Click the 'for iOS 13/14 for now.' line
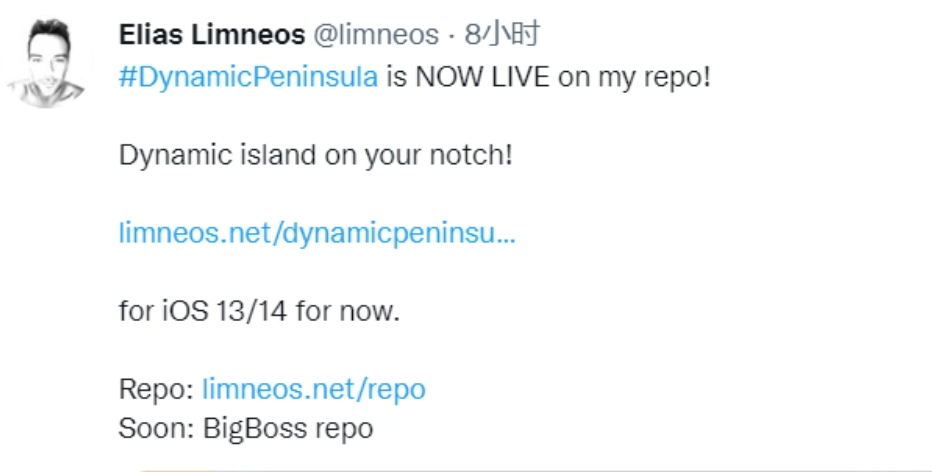This screenshot has width=932, height=472. click(x=259, y=311)
